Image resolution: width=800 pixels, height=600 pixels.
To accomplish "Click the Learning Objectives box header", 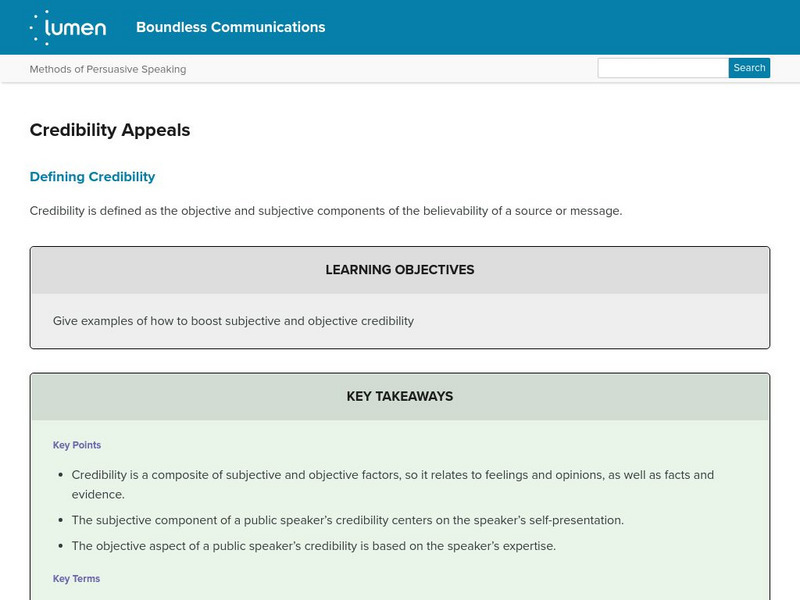I will coord(400,270).
